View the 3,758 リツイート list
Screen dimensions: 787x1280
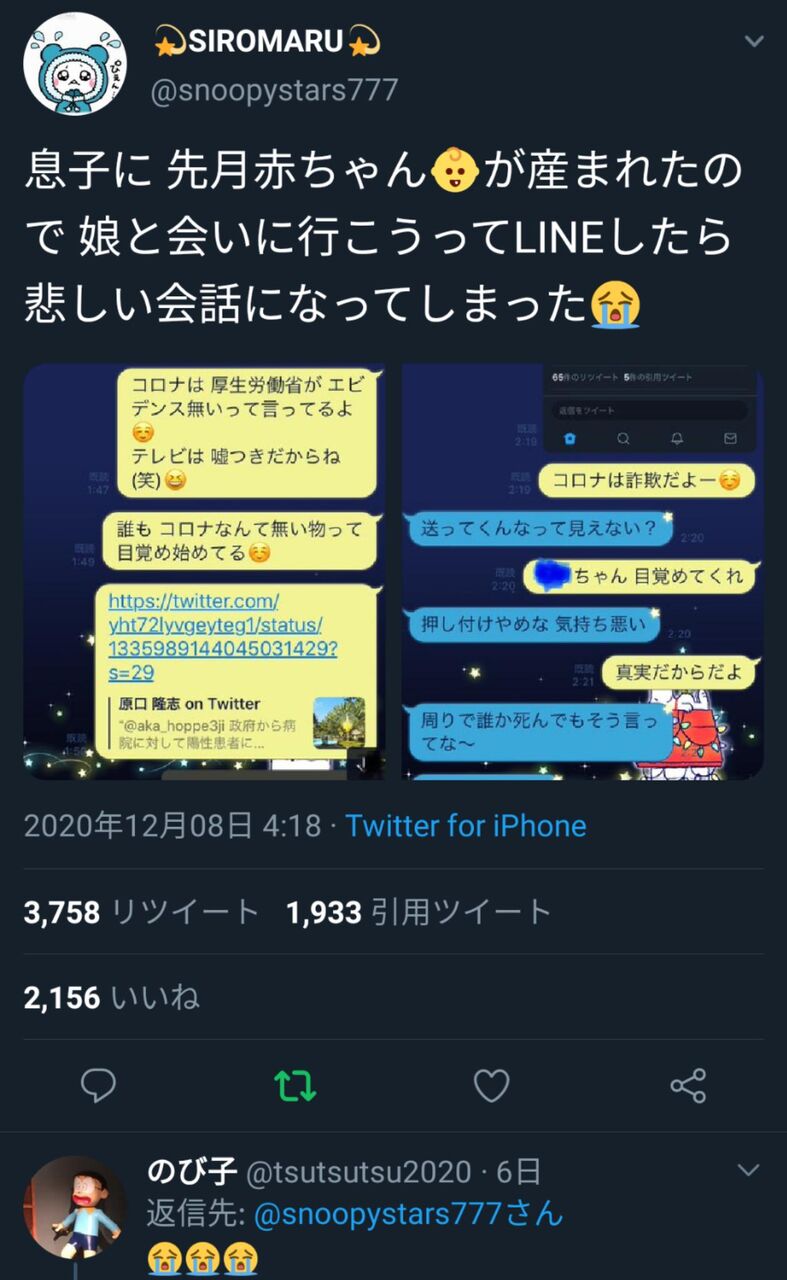point(141,912)
